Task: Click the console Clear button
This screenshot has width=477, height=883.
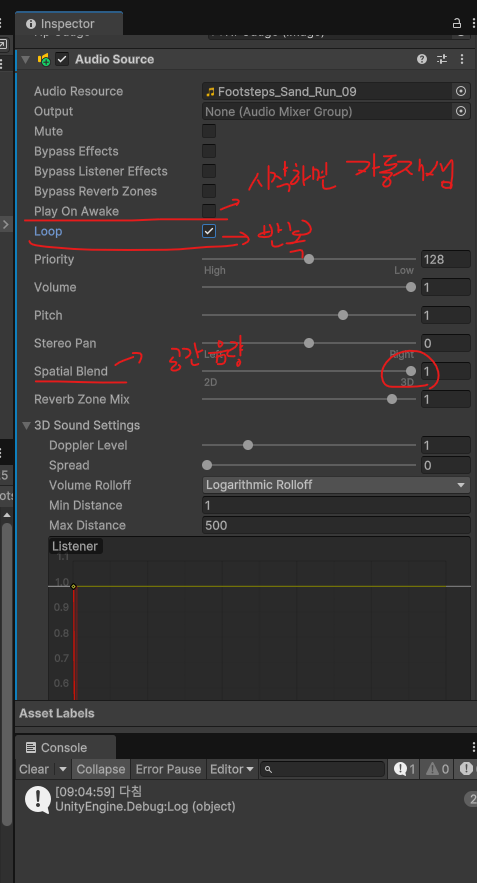Action: tap(34, 769)
